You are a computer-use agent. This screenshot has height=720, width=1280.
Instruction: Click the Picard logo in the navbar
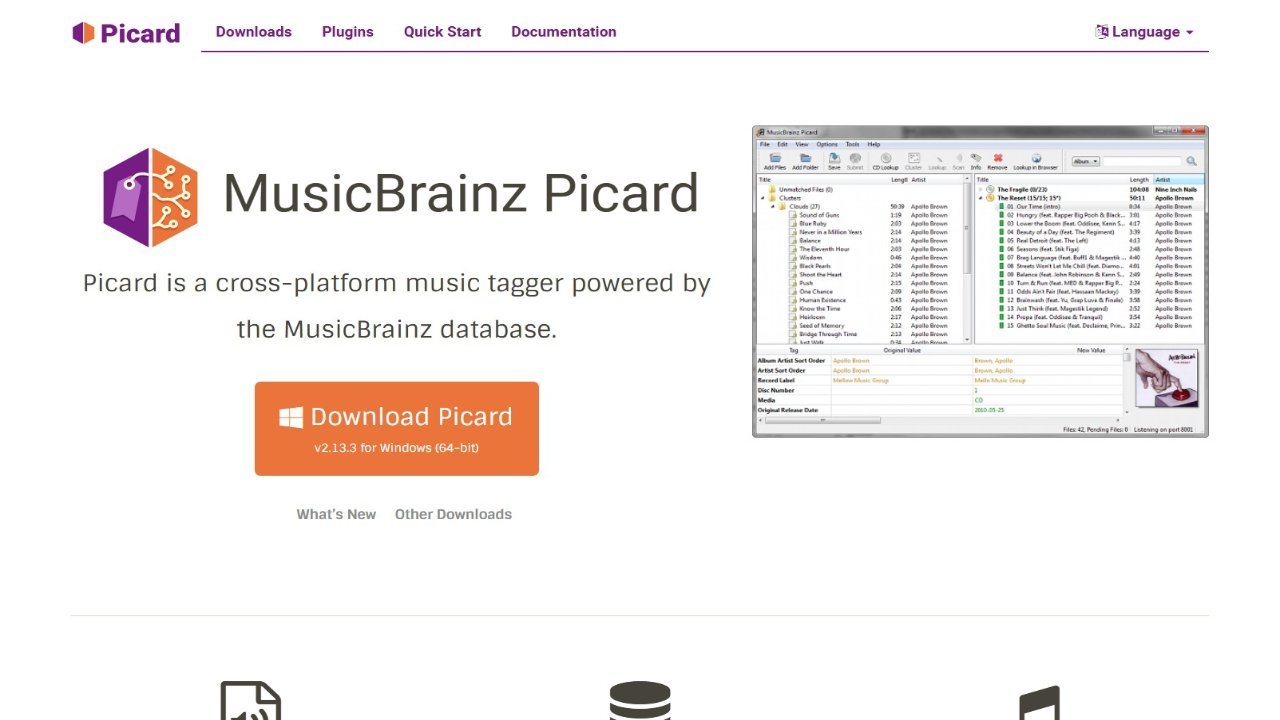click(x=126, y=33)
